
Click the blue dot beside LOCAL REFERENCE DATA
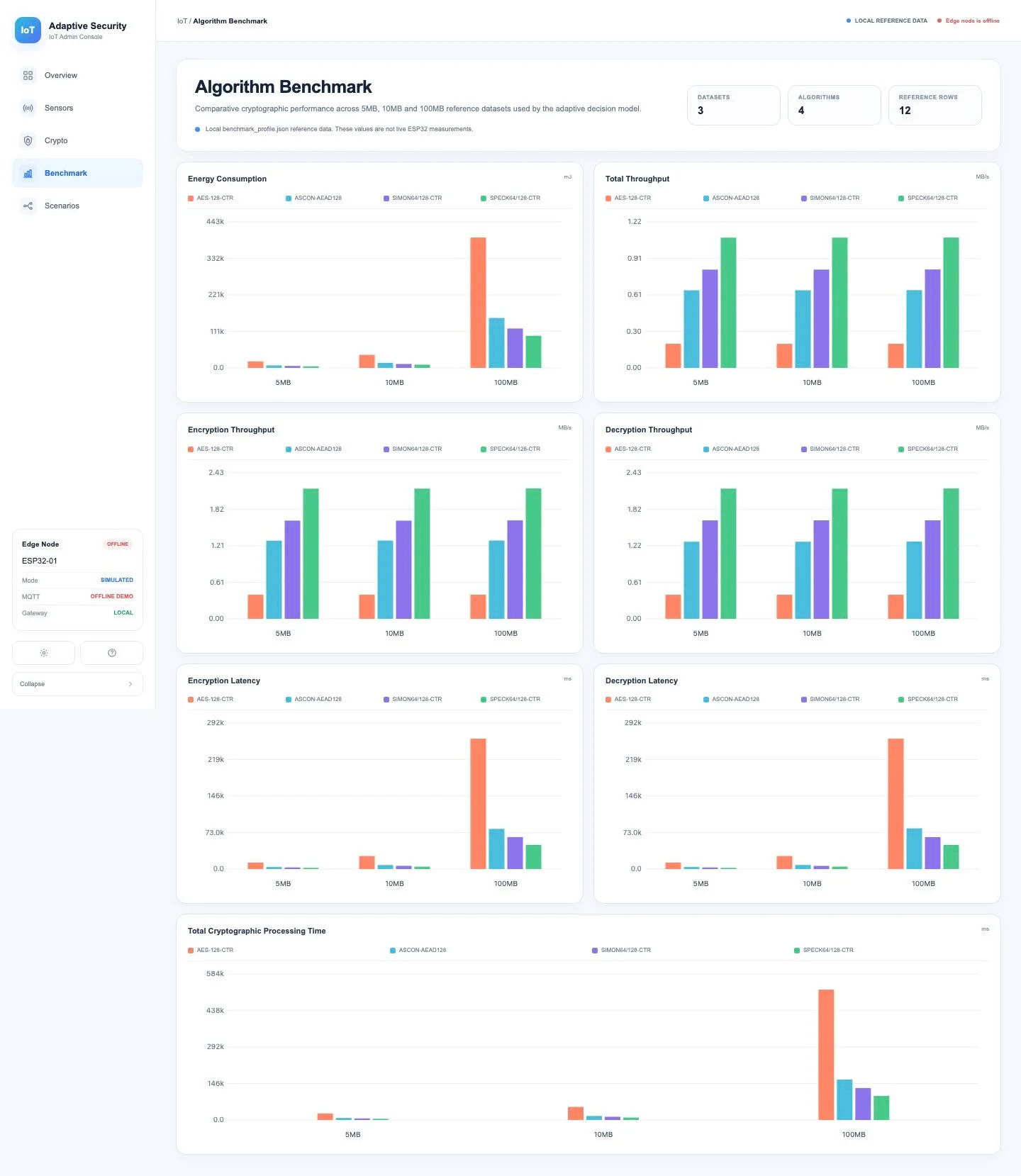tap(848, 21)
